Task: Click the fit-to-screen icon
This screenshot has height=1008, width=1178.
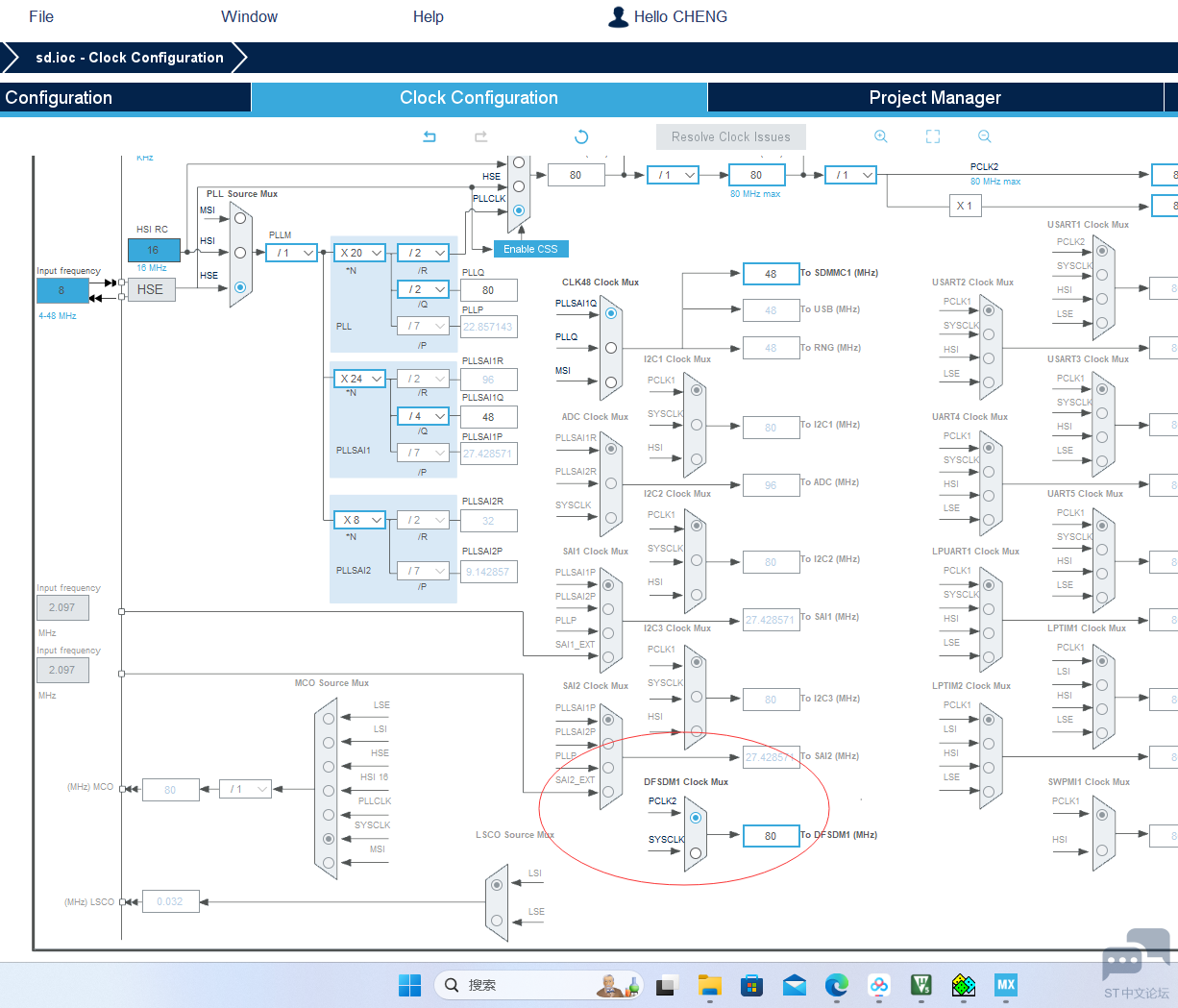Action: [933, 136]
